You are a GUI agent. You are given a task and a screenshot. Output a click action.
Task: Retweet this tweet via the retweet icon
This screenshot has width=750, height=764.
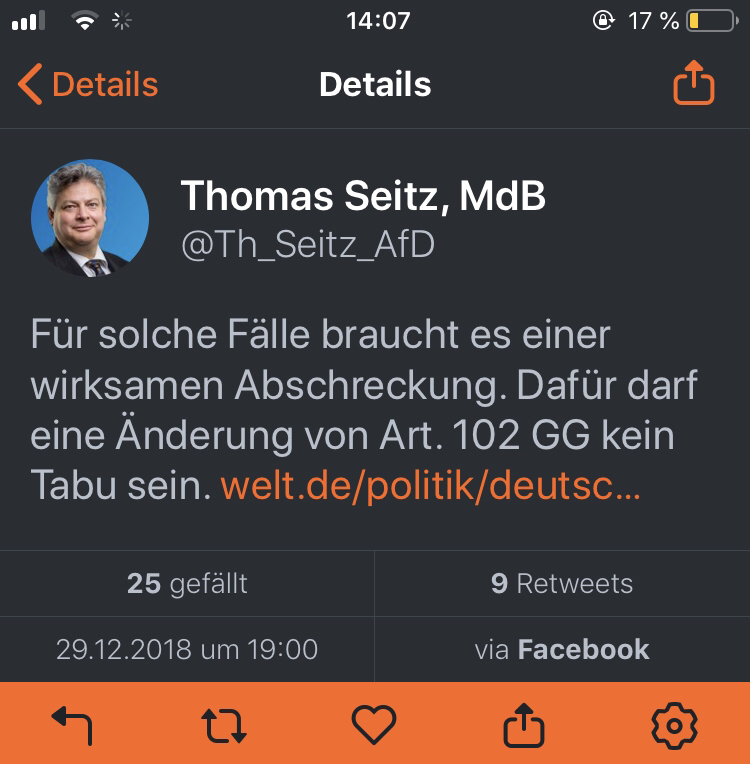[224, 724]
